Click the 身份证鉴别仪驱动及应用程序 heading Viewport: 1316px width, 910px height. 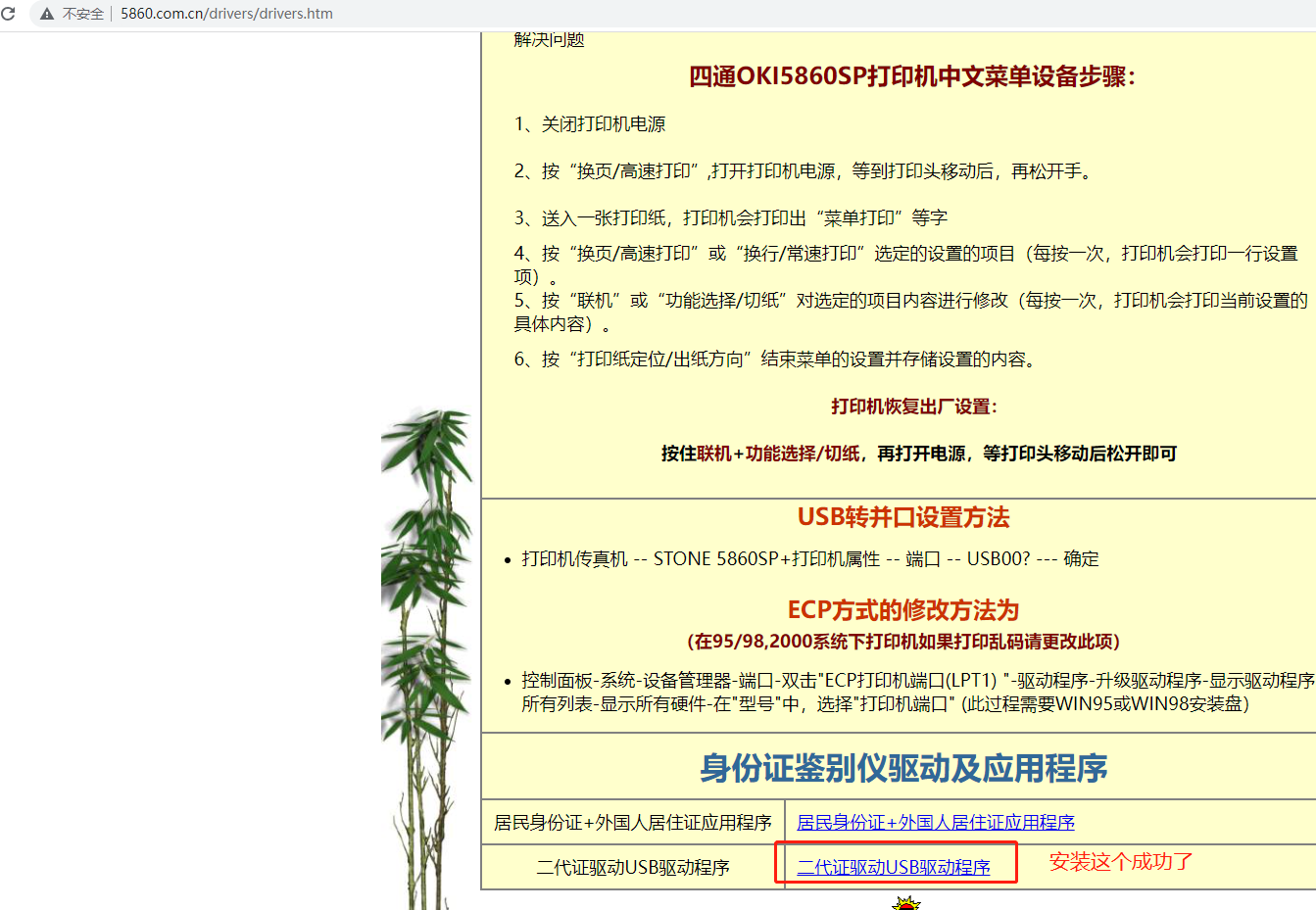[903, 769]
